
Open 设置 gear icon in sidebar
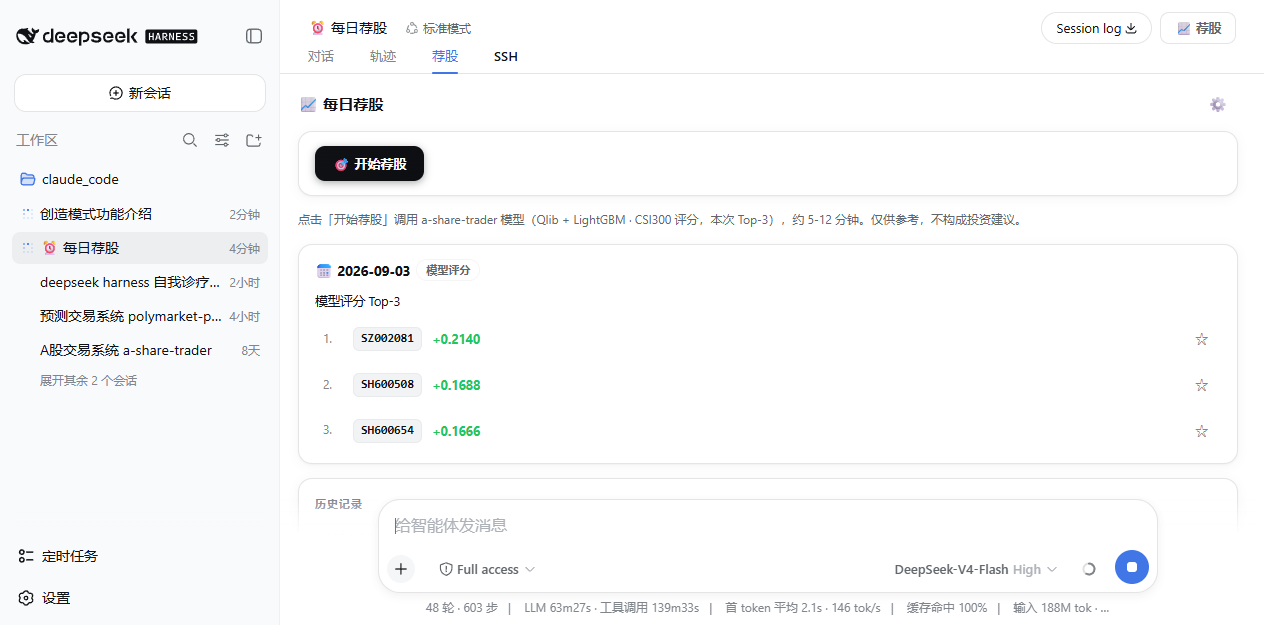[x=27, y=598]
